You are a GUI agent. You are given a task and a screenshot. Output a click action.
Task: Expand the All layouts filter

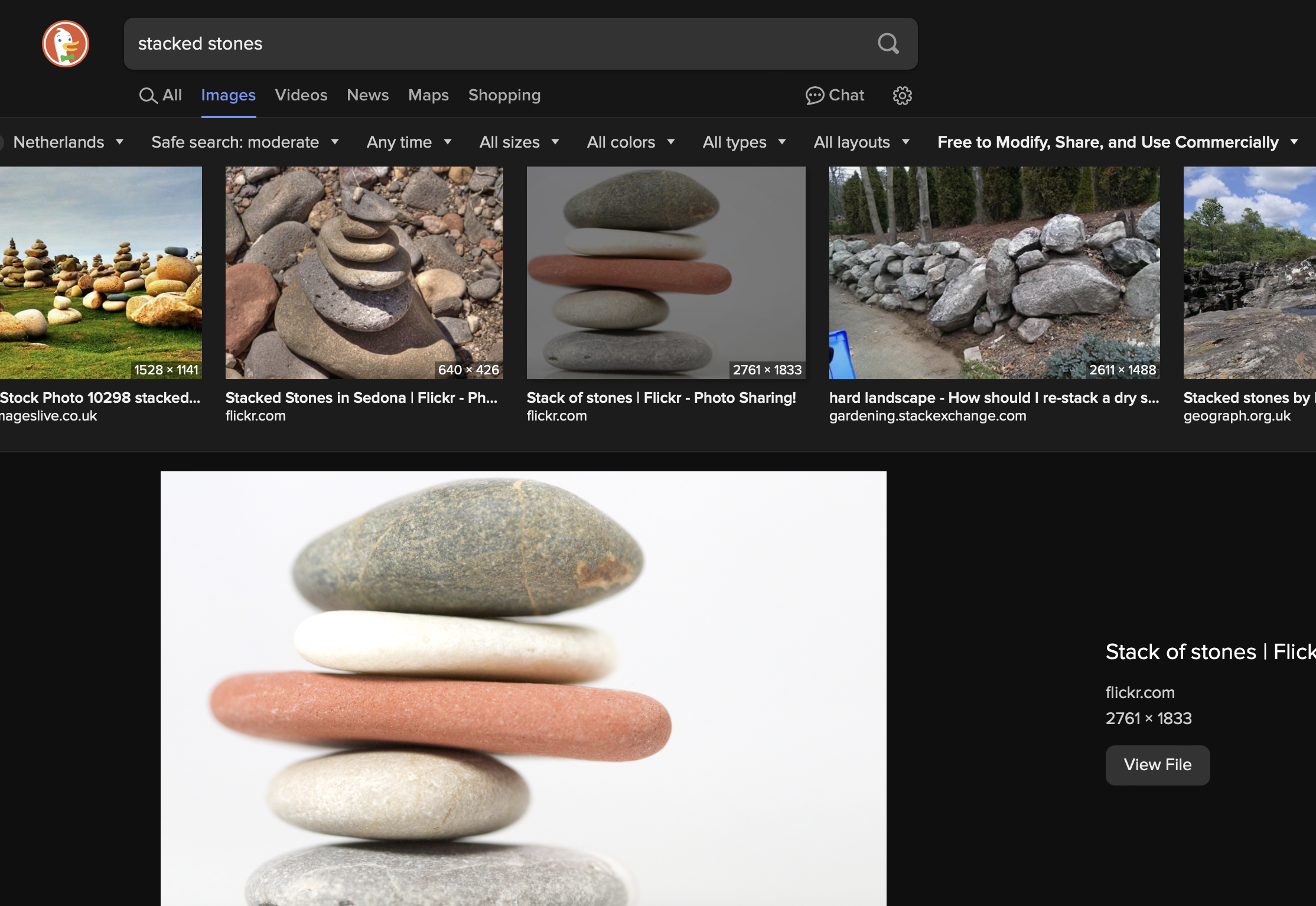click(x=862, y=142)
